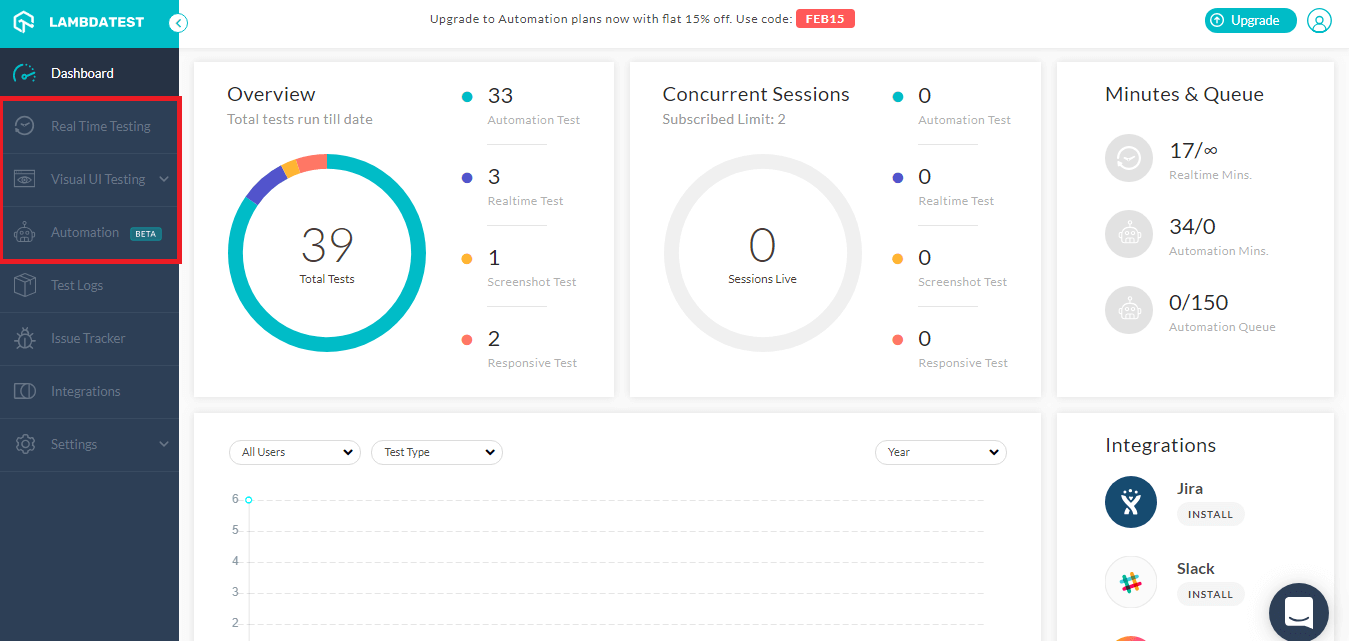Viewport: 1349px width, 641px height.
Task: Open the support chat widget
Action: pyautogui.click(x=1298, y=611)
